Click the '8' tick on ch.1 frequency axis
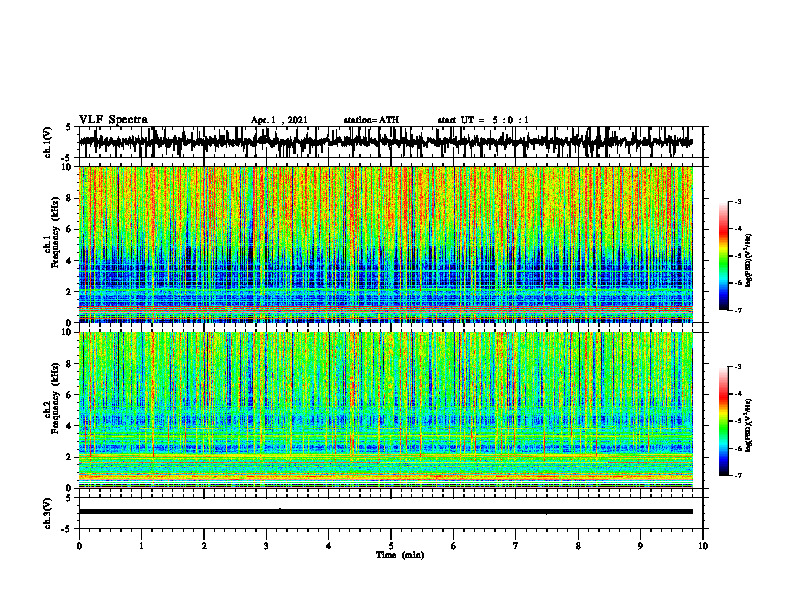792x612 pixels. [x=70, y=198]
